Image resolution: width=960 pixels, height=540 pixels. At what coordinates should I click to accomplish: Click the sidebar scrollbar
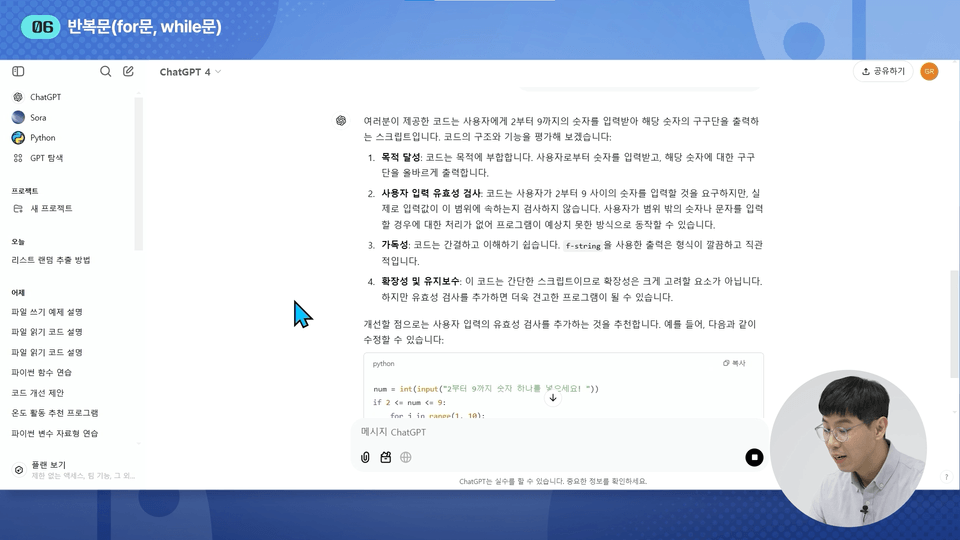tap(139, 173)
